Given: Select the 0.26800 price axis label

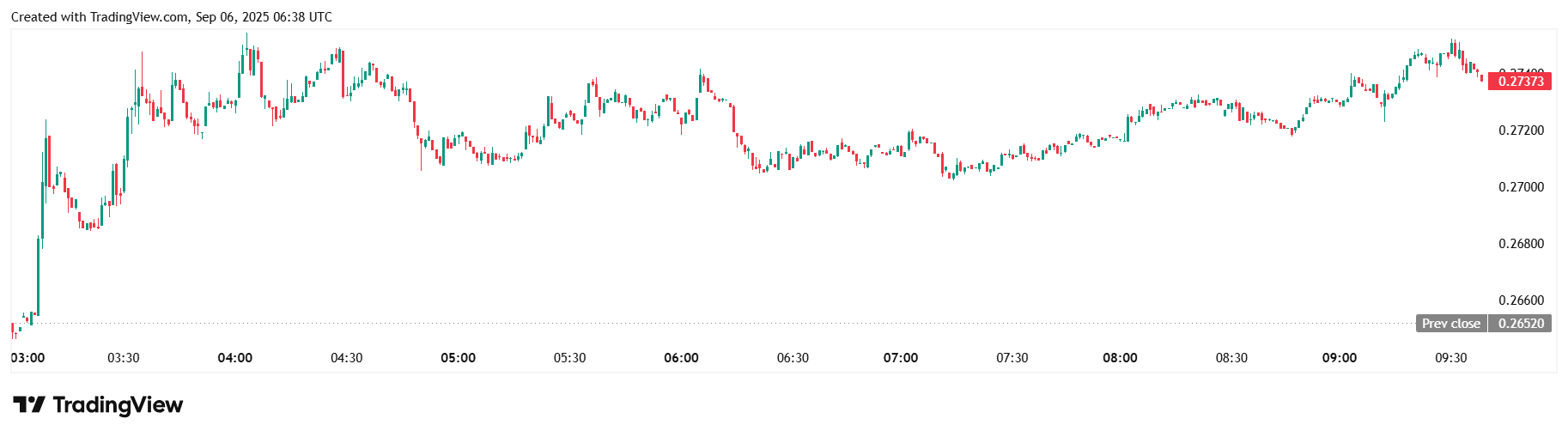Looking at the screenshot, I should 1521,244.
